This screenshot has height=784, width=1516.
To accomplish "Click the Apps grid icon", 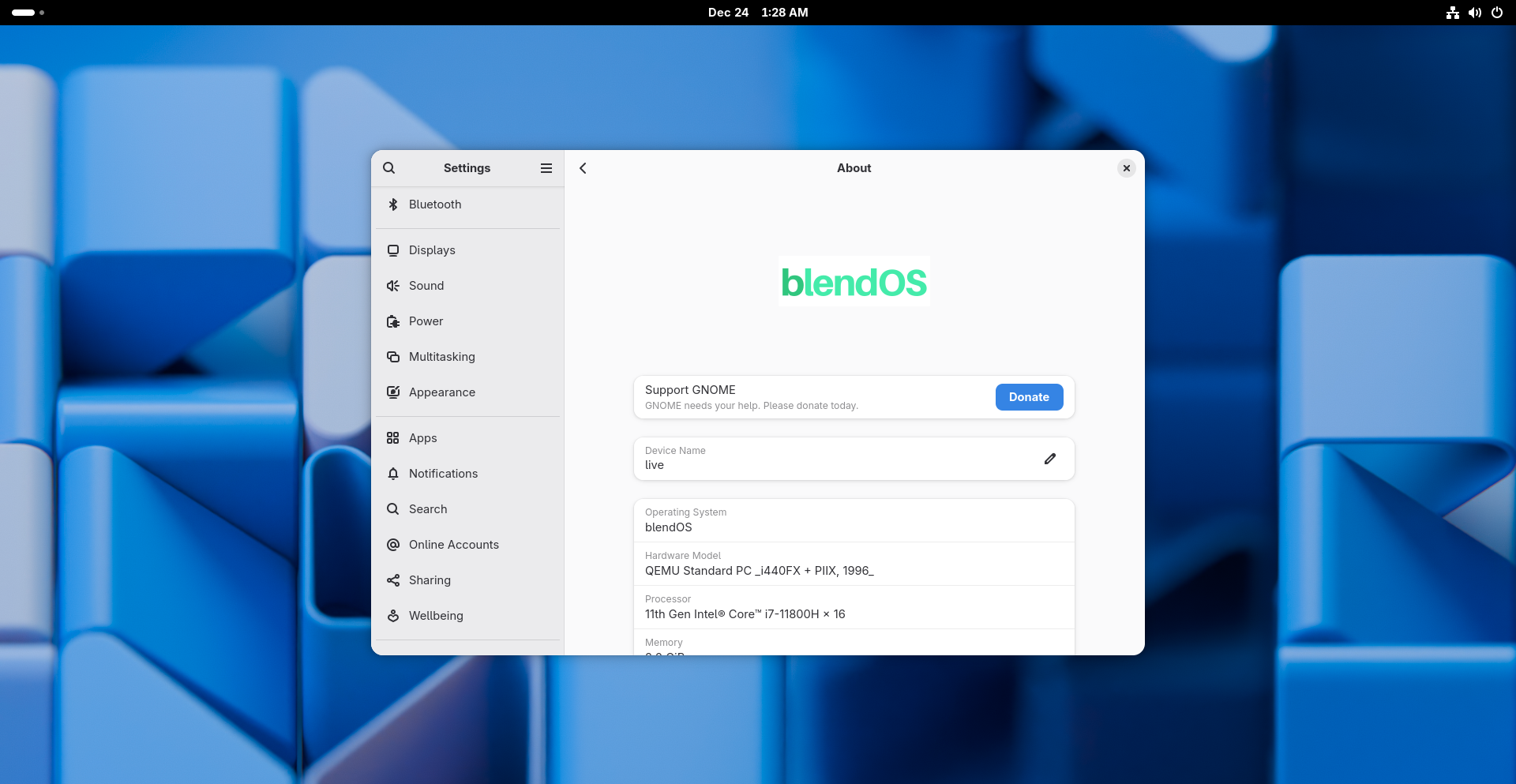I will coord(393,438).
